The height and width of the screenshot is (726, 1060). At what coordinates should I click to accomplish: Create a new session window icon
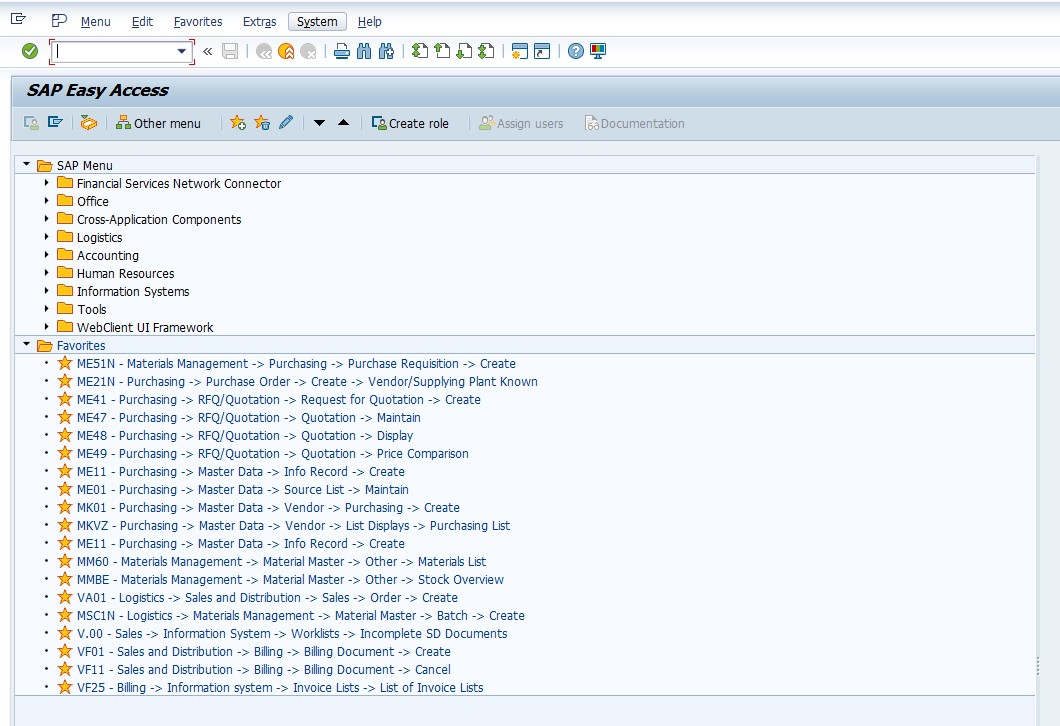pos(519,51)
